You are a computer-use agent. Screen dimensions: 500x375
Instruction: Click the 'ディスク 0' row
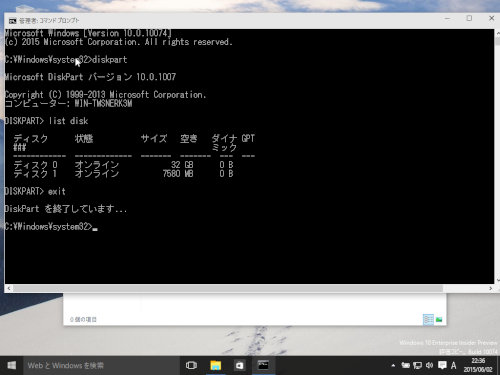tap(123, 165)
